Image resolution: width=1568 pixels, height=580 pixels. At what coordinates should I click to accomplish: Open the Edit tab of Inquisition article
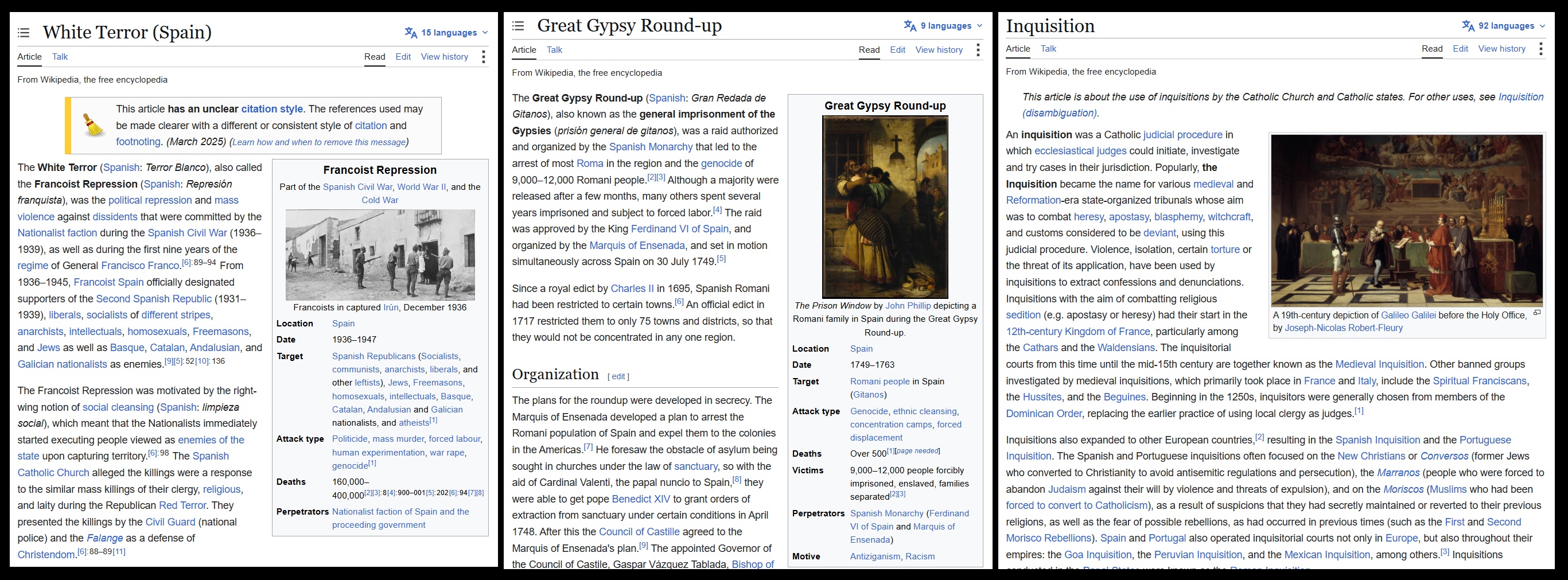[x=1460, y=49]
